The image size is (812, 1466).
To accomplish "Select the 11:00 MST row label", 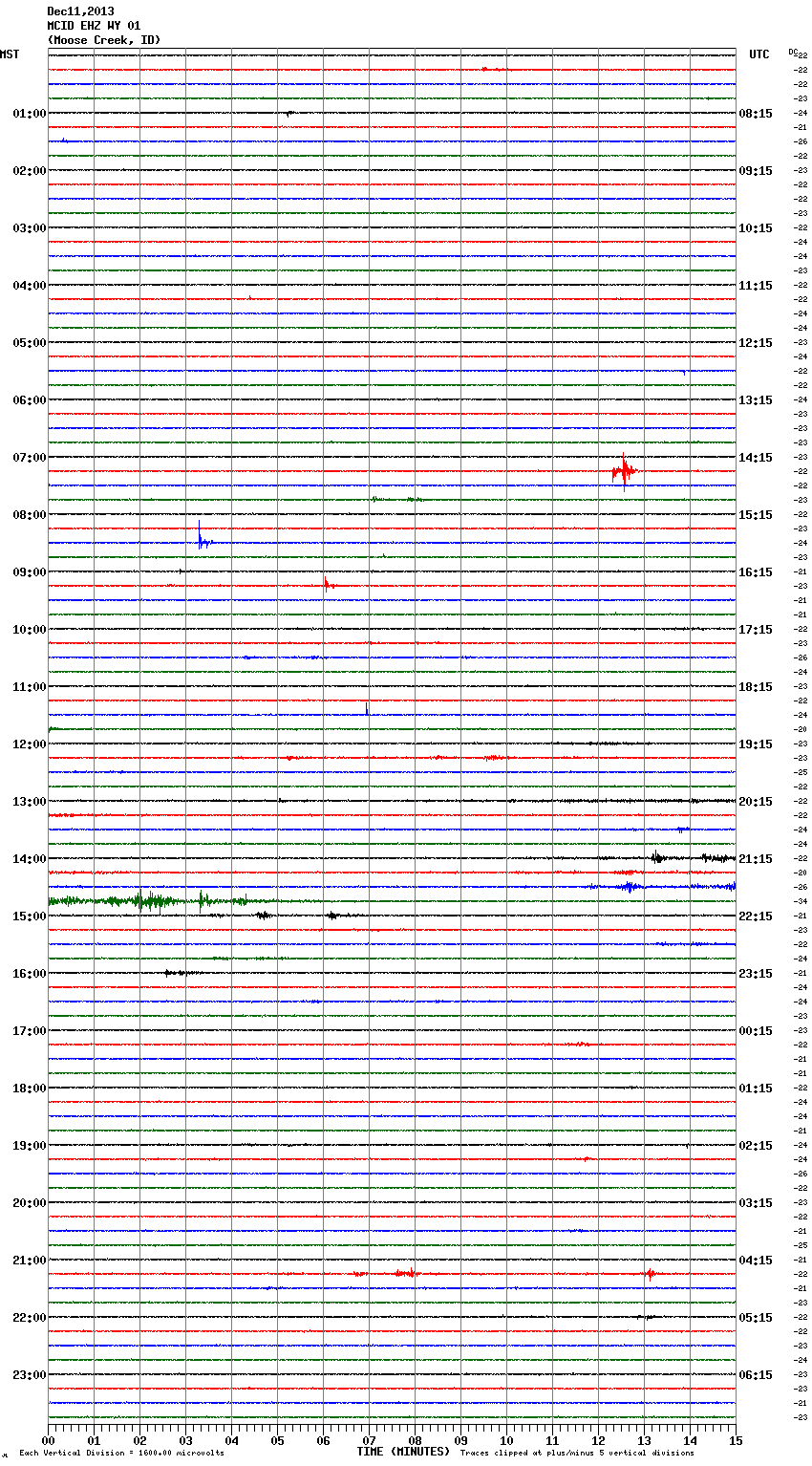I will tap(29, 687).
